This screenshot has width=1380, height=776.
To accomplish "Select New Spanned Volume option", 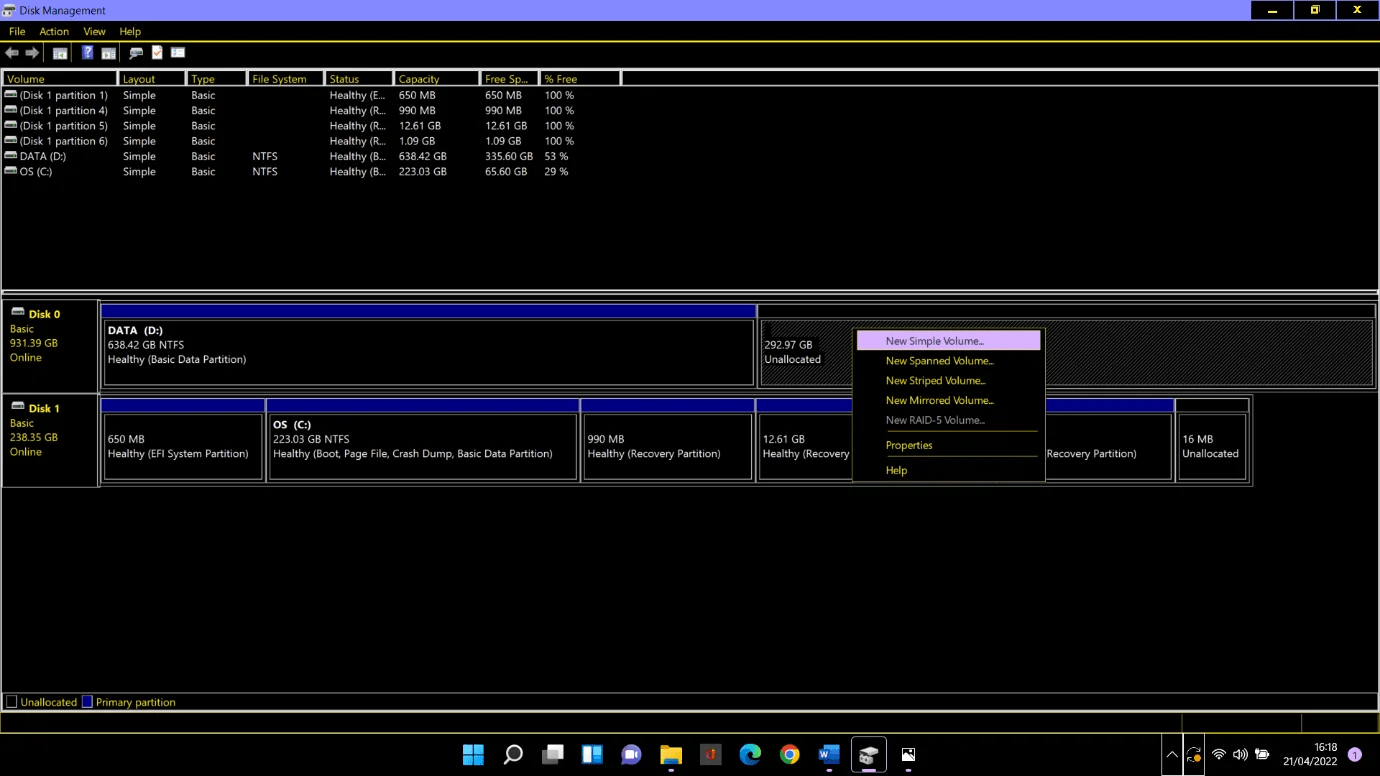I will pyautogui.click(x=939, y=361).
